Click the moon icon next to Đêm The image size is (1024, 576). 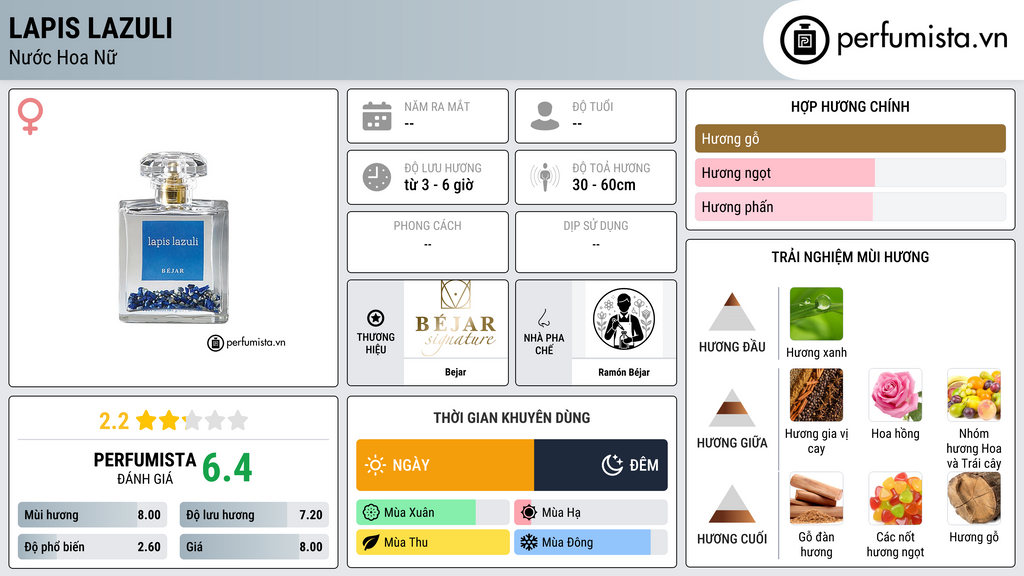tap(612, 465)
